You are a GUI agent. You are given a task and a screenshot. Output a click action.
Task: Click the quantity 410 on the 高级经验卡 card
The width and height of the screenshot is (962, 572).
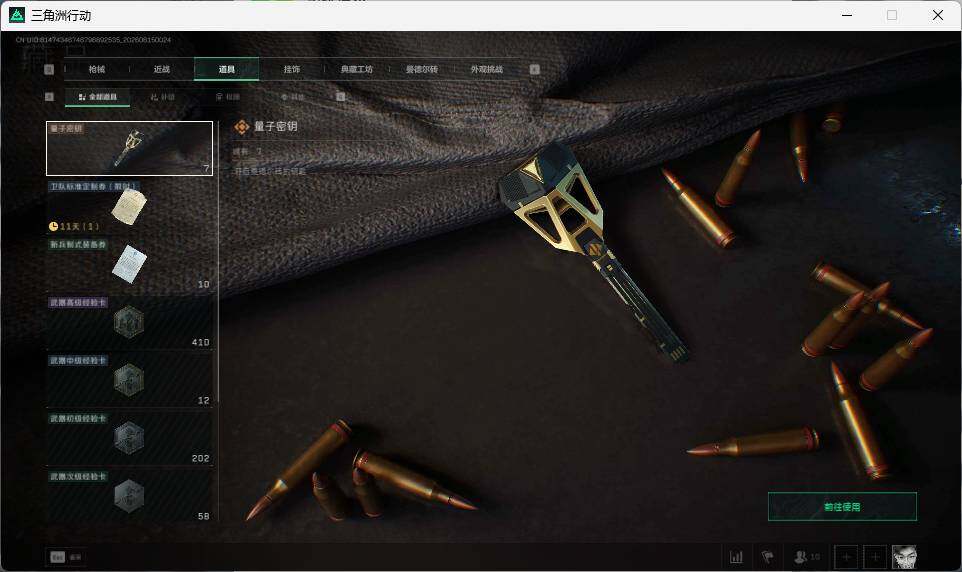click(x=201, y=342)
